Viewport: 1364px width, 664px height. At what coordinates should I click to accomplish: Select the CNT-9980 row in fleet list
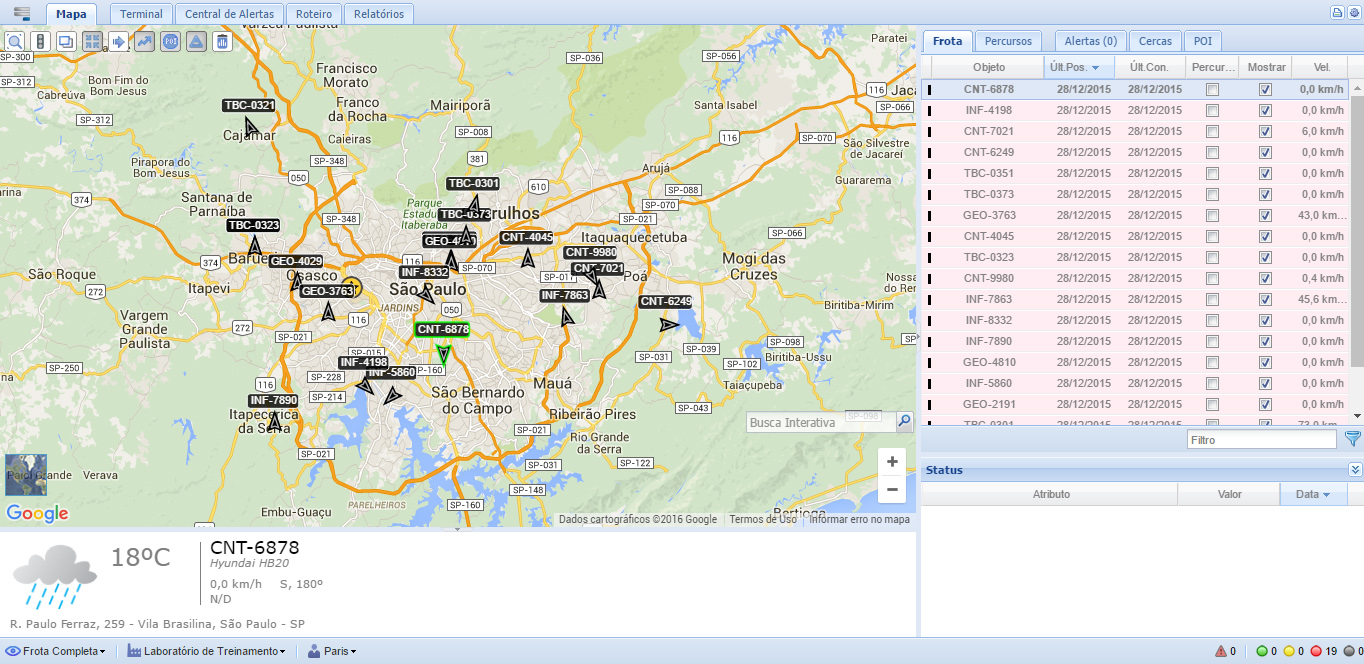tap(1136, 278)
